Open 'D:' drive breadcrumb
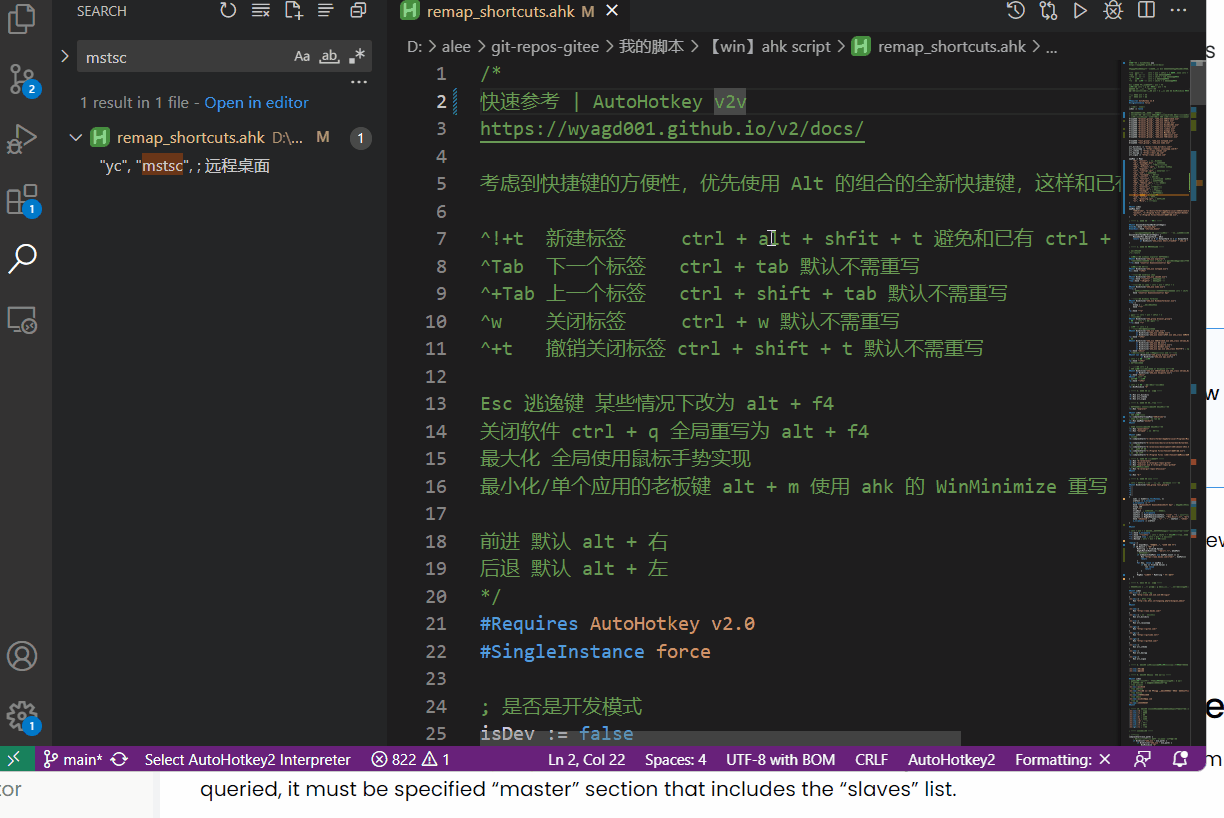The image size is (1224, 818). [x=413, y=46]
